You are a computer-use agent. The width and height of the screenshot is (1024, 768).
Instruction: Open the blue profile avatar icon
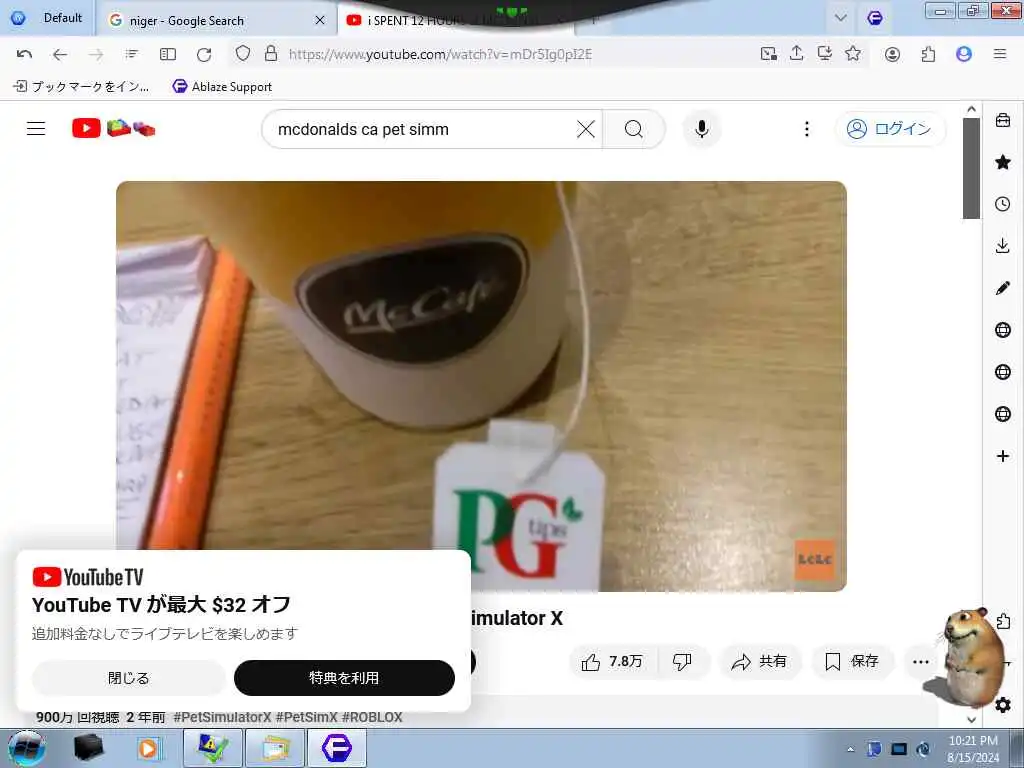click(x=964, y=54)
